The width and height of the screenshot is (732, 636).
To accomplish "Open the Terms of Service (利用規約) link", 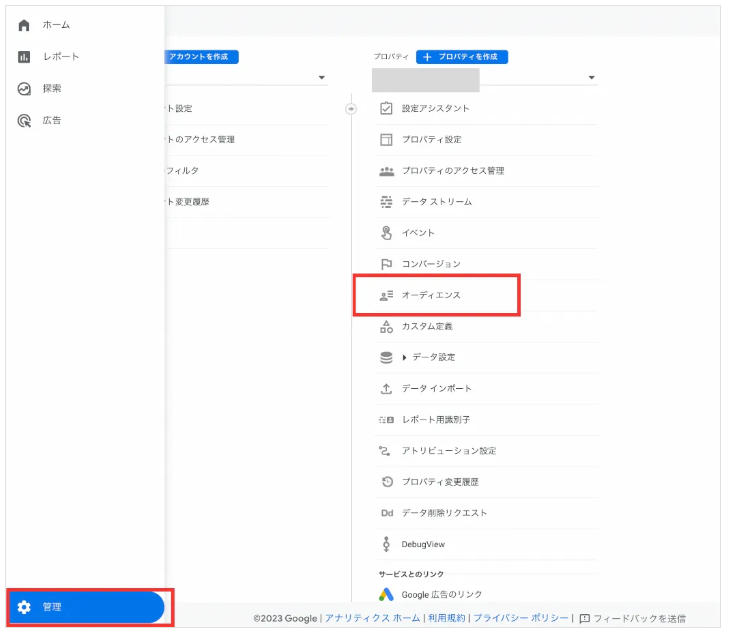I will [x=446, y=619].
